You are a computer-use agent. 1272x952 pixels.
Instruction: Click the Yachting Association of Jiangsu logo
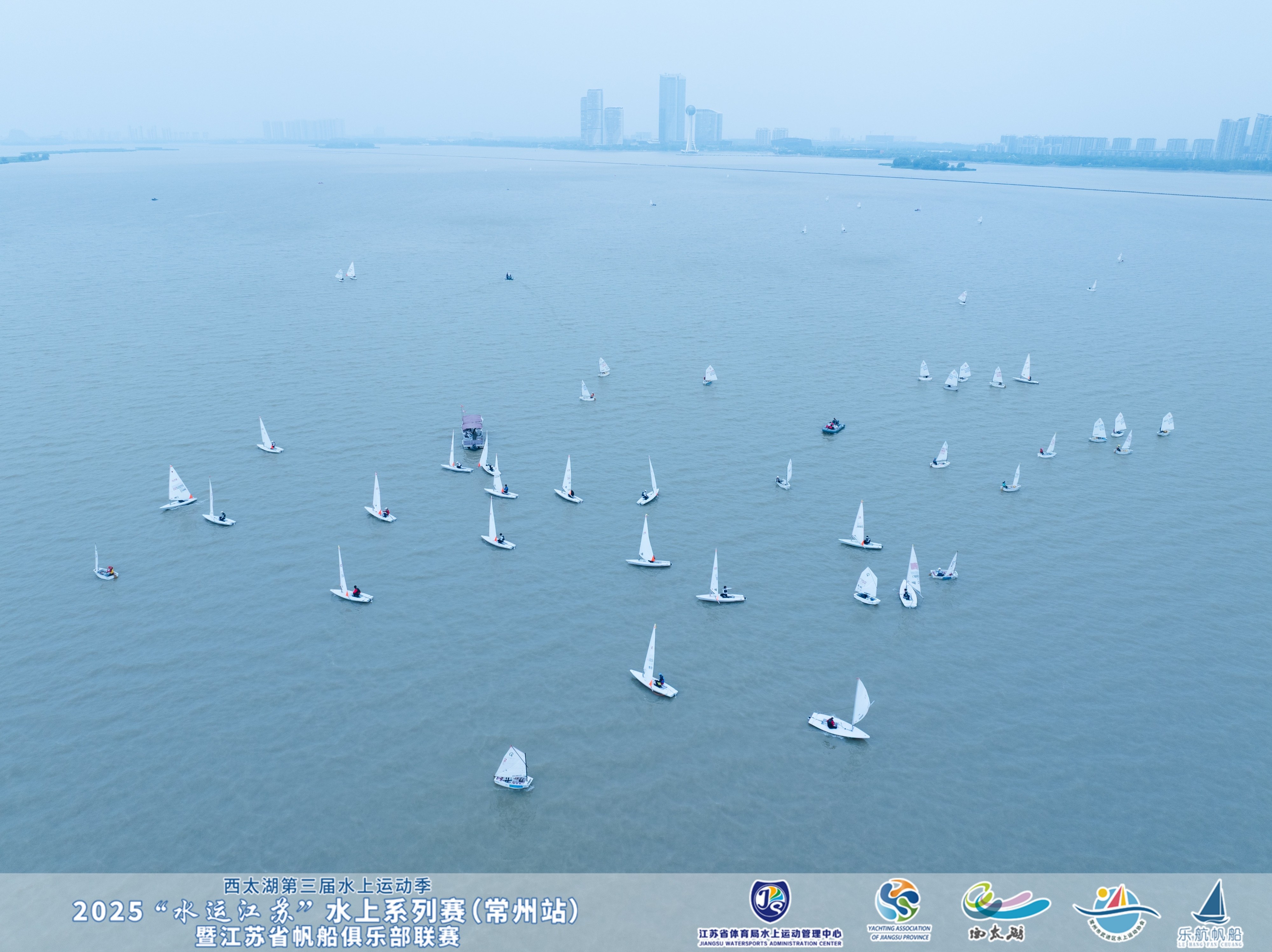coord(898,900)
